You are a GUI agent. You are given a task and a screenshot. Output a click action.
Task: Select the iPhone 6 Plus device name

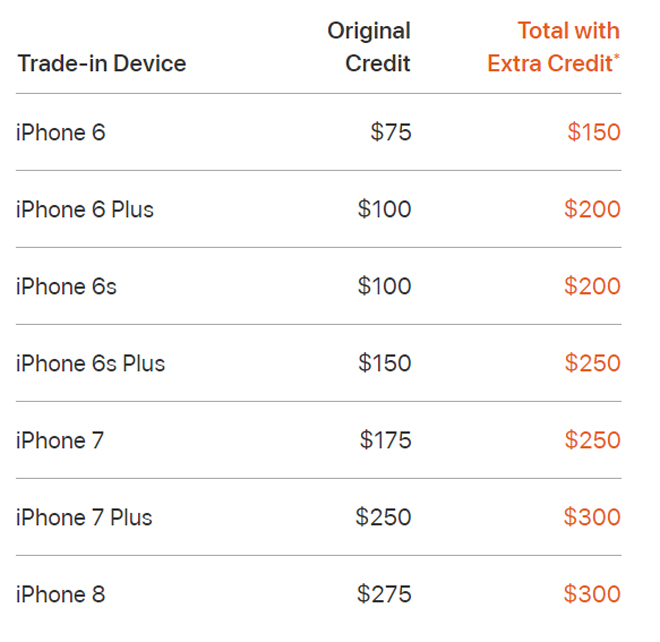(x=85, y=209)
